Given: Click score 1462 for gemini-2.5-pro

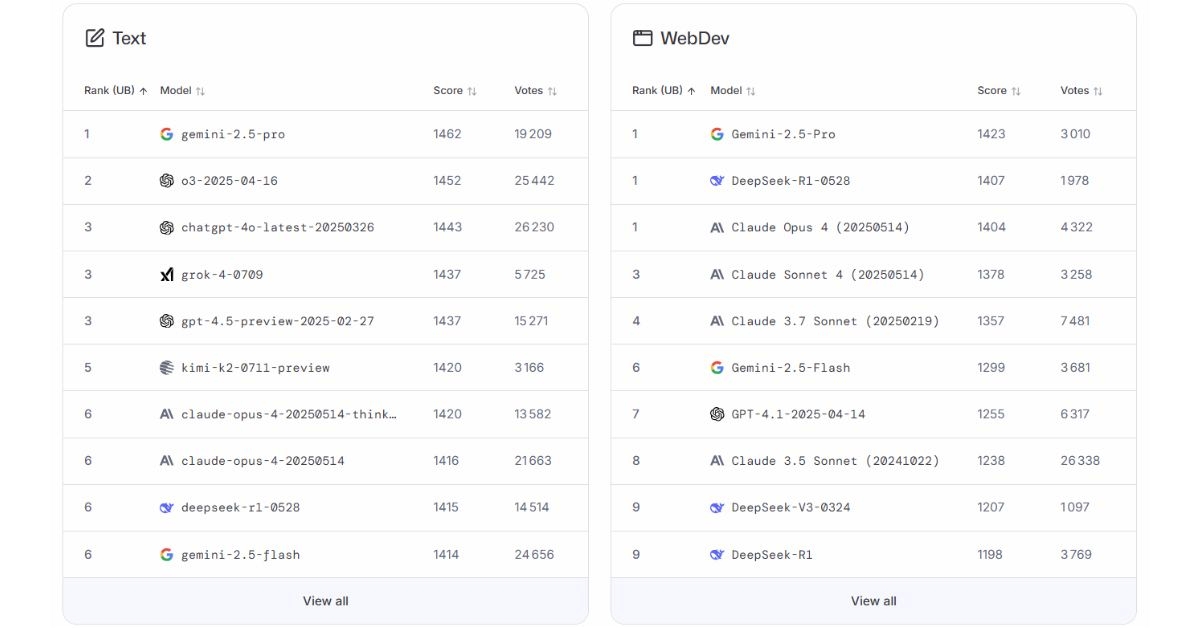Looking at the screenshot, I should (x=447, y=134).
